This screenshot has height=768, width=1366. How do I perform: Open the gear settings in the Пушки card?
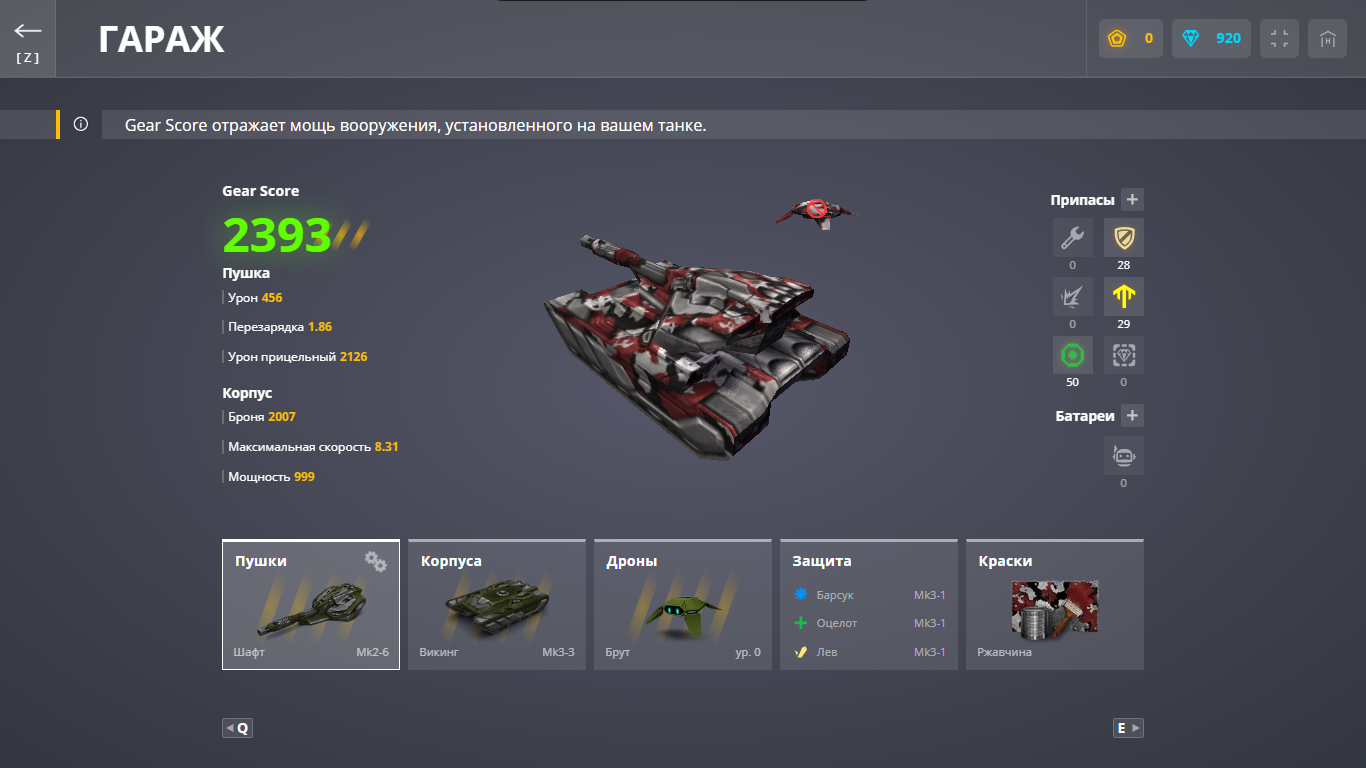[375, 561]
